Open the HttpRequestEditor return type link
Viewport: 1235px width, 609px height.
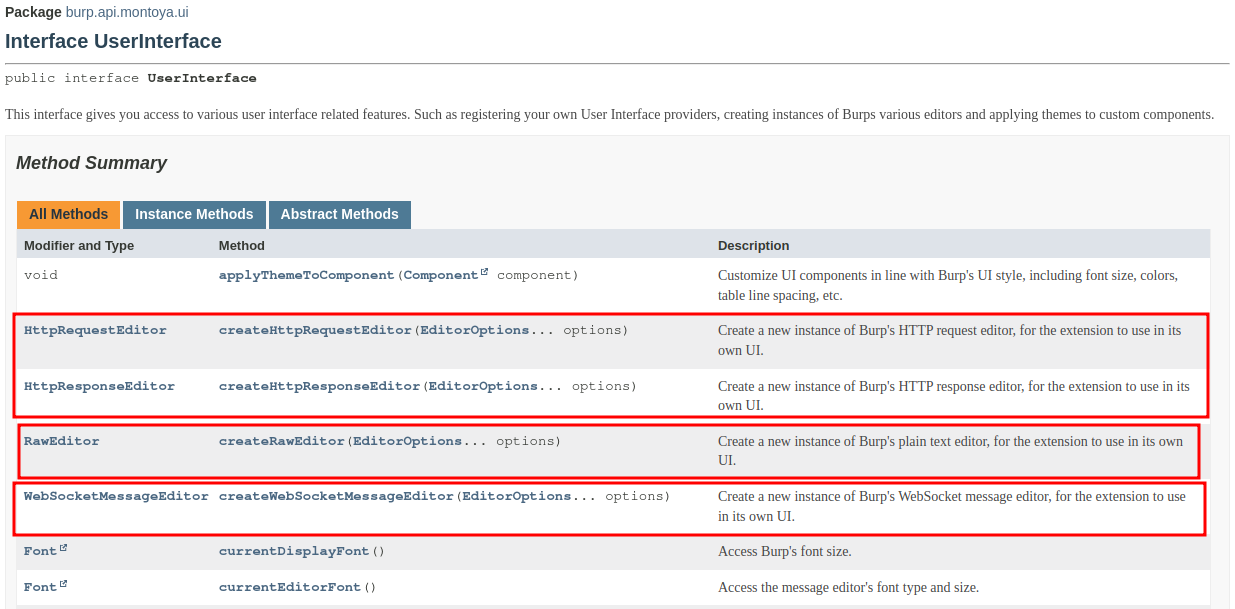95,330
